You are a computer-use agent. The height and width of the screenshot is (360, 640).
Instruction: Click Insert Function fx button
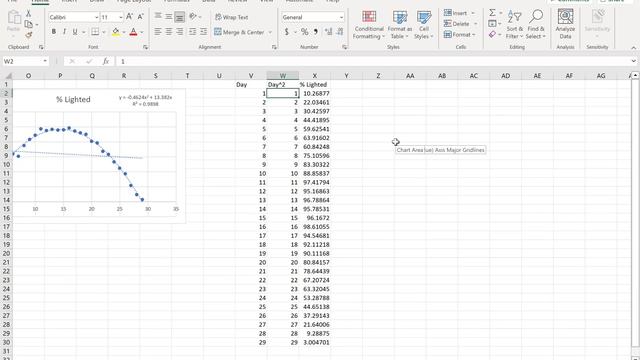tap(106, 61)
